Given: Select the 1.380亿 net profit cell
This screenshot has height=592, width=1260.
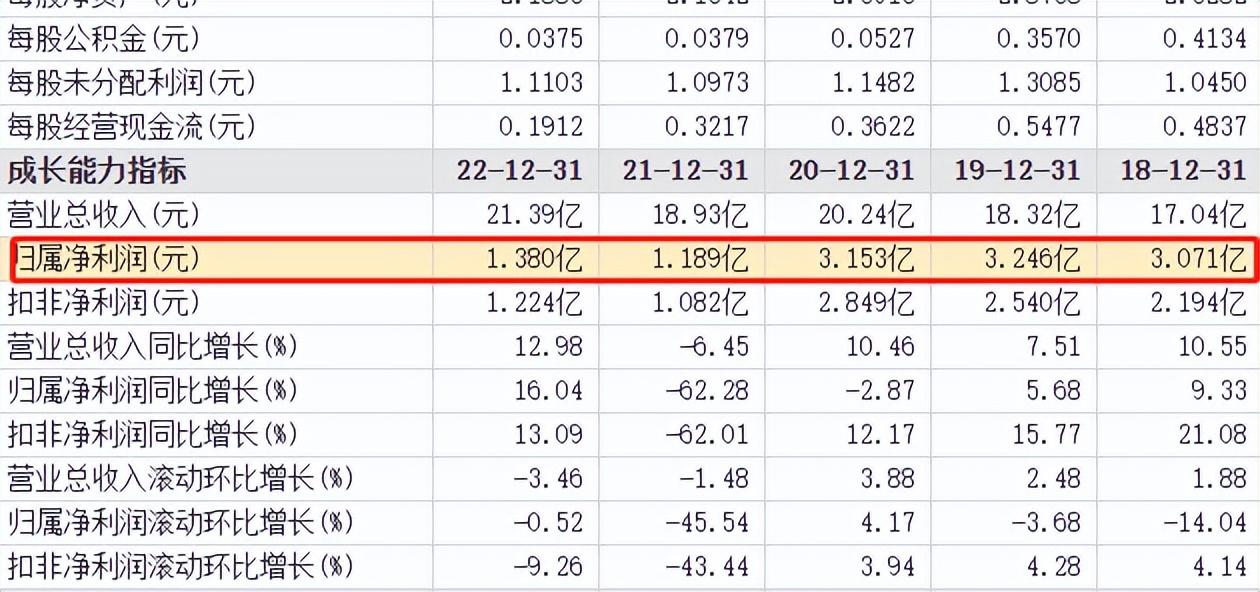Looking at the screenshot, I should pyautogui.click(x=535, y=259).
